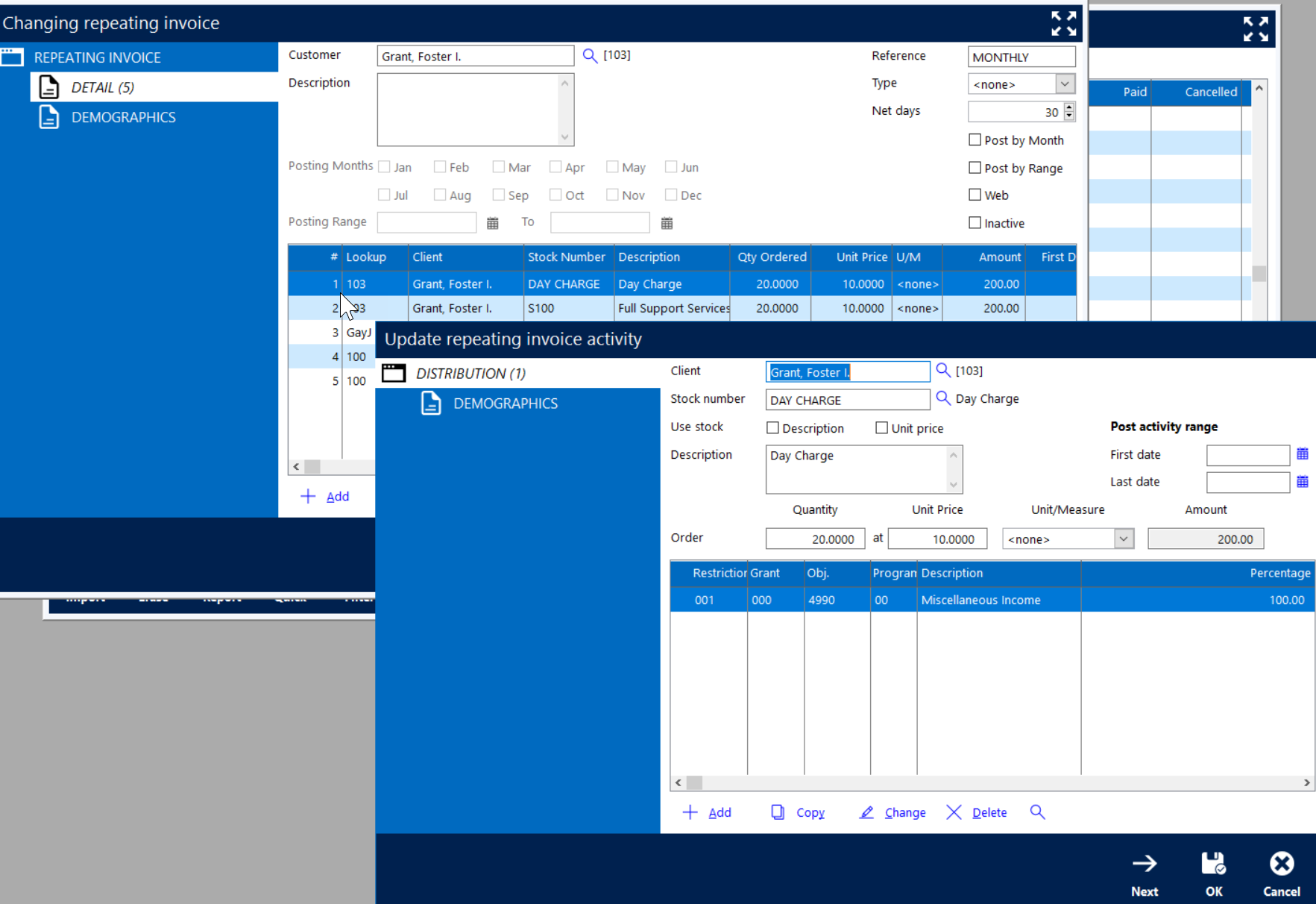
Task: Open the Last date calendar picker
Action: click(x=1302, y=482)
